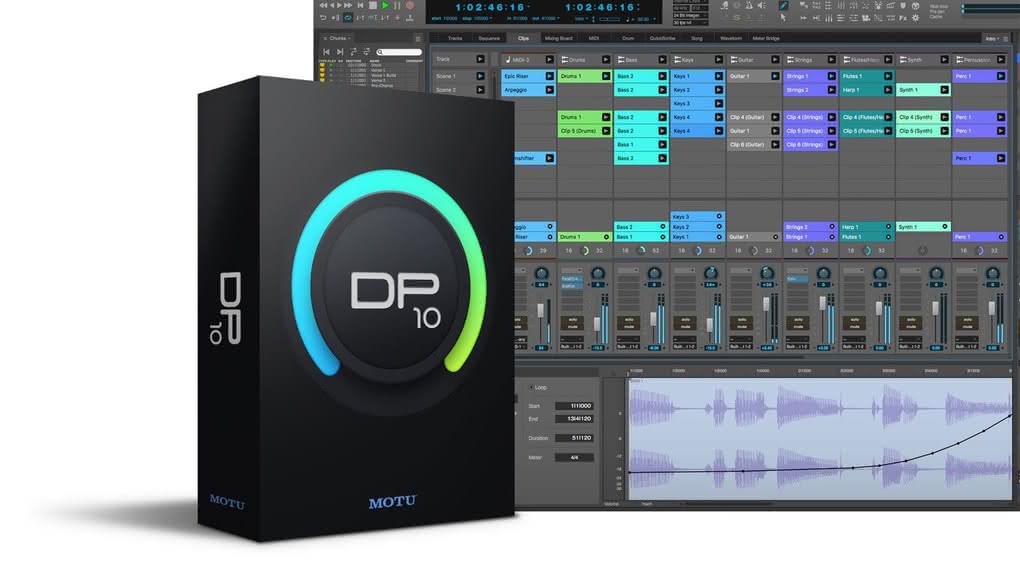Launch Scene 2 with its play button
The image size is (1020, 562).
[480, 90]
